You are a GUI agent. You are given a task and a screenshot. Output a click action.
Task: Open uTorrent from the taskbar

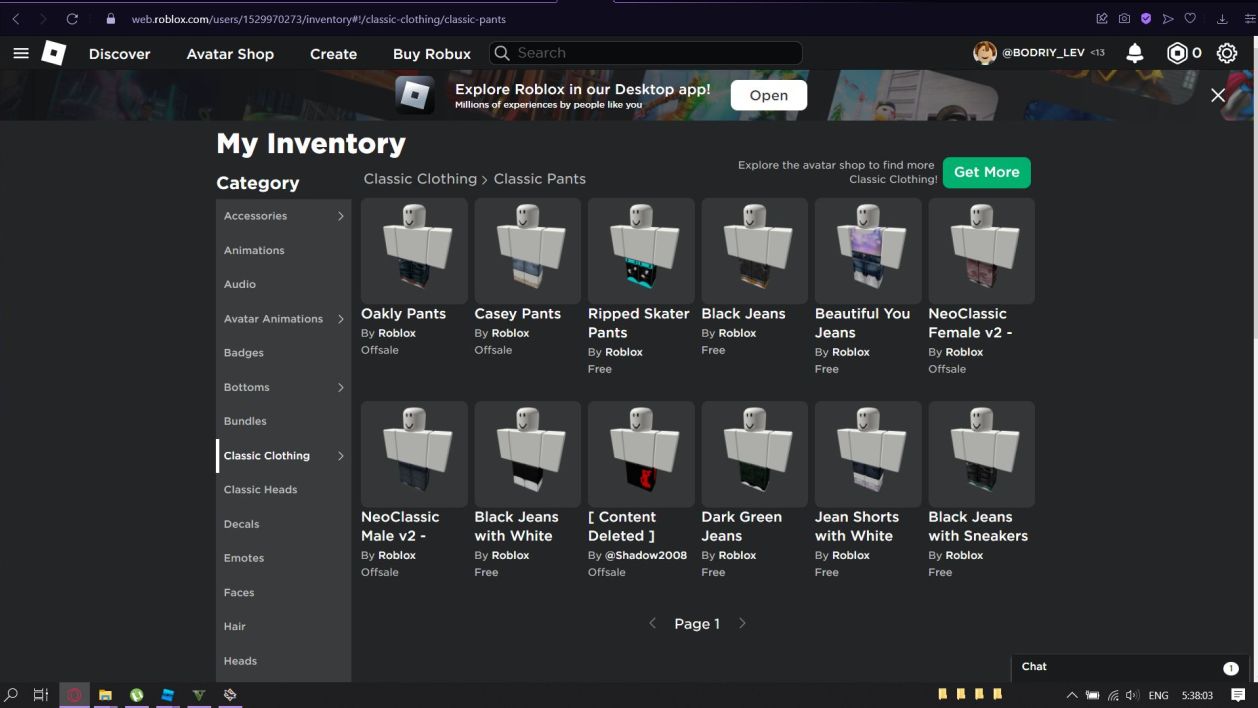[x=136, y=695]
